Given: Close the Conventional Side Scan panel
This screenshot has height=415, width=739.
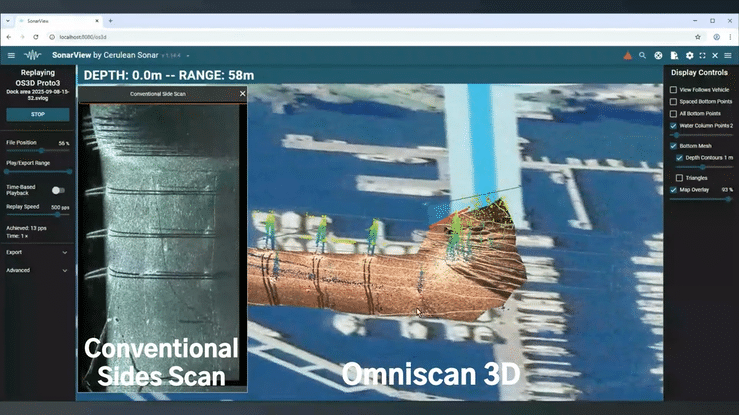Looking at the screenshot, I should click(242, 94).
